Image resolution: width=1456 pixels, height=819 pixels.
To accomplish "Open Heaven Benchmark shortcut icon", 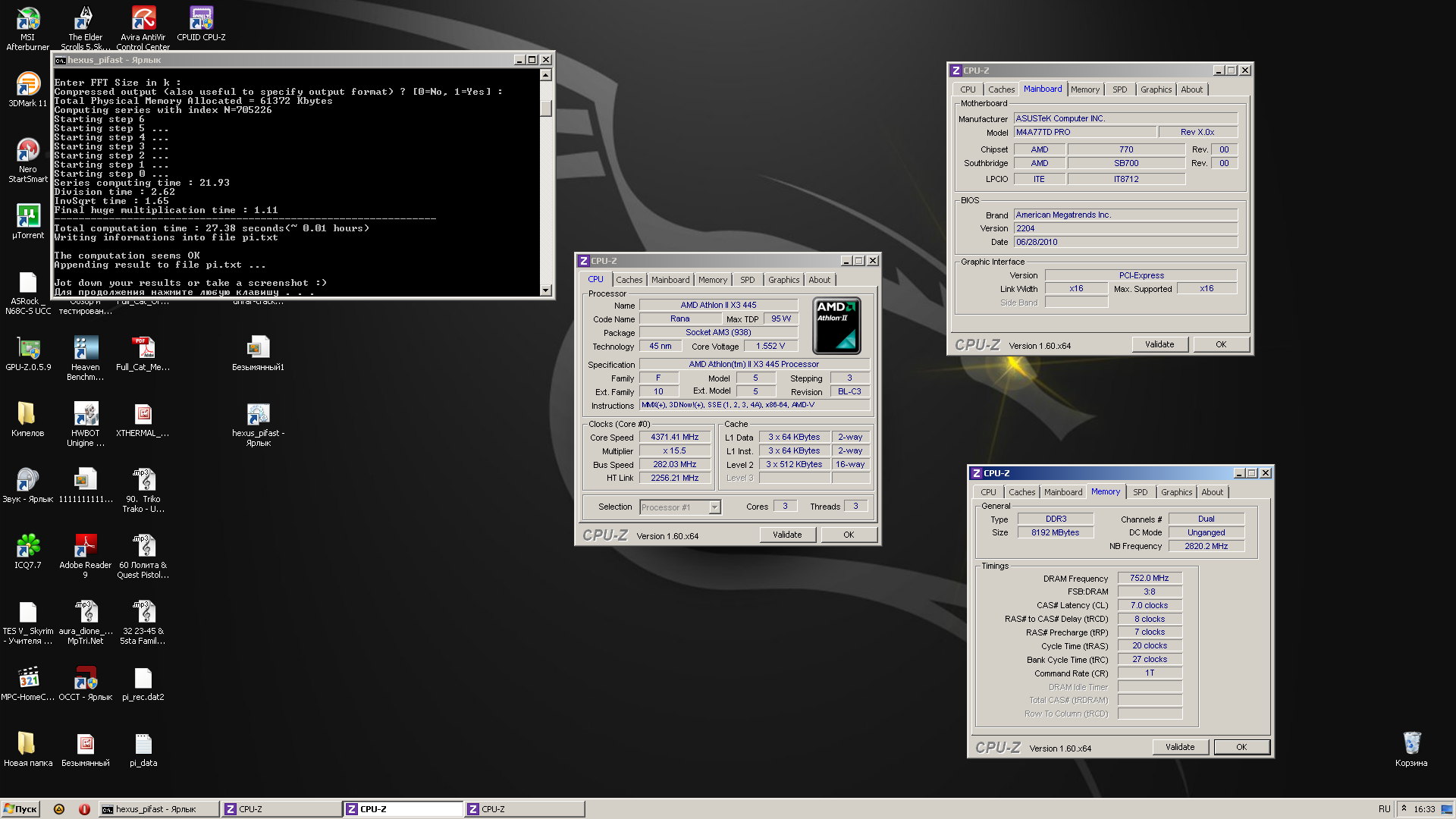I will tap(86, 358).
